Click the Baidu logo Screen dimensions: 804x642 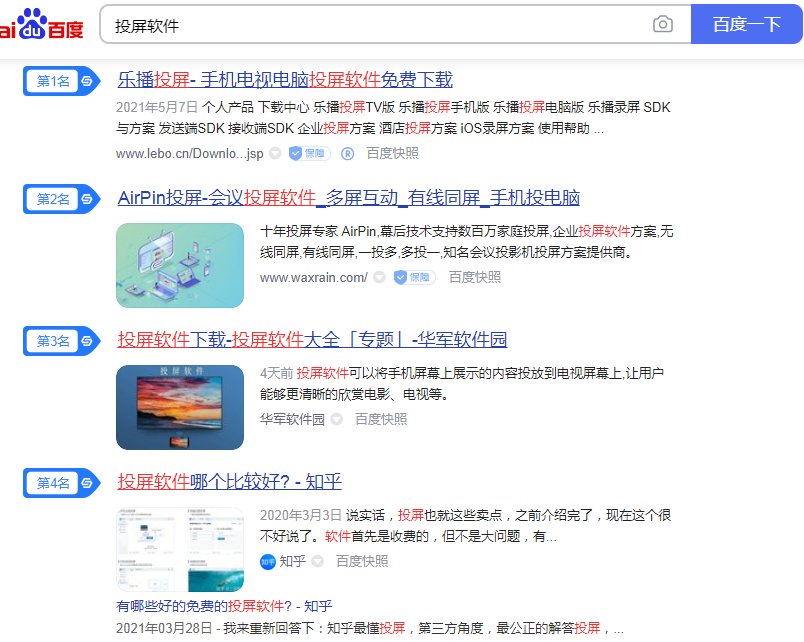coord(41,25)
